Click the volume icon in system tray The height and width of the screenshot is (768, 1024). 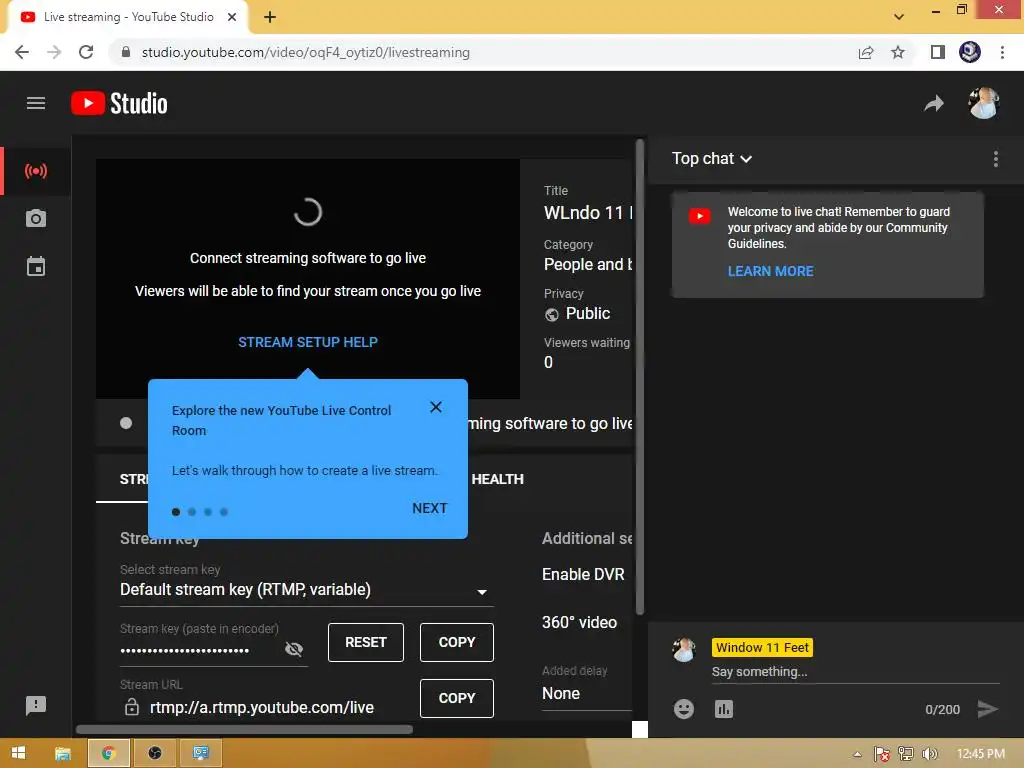929,754
